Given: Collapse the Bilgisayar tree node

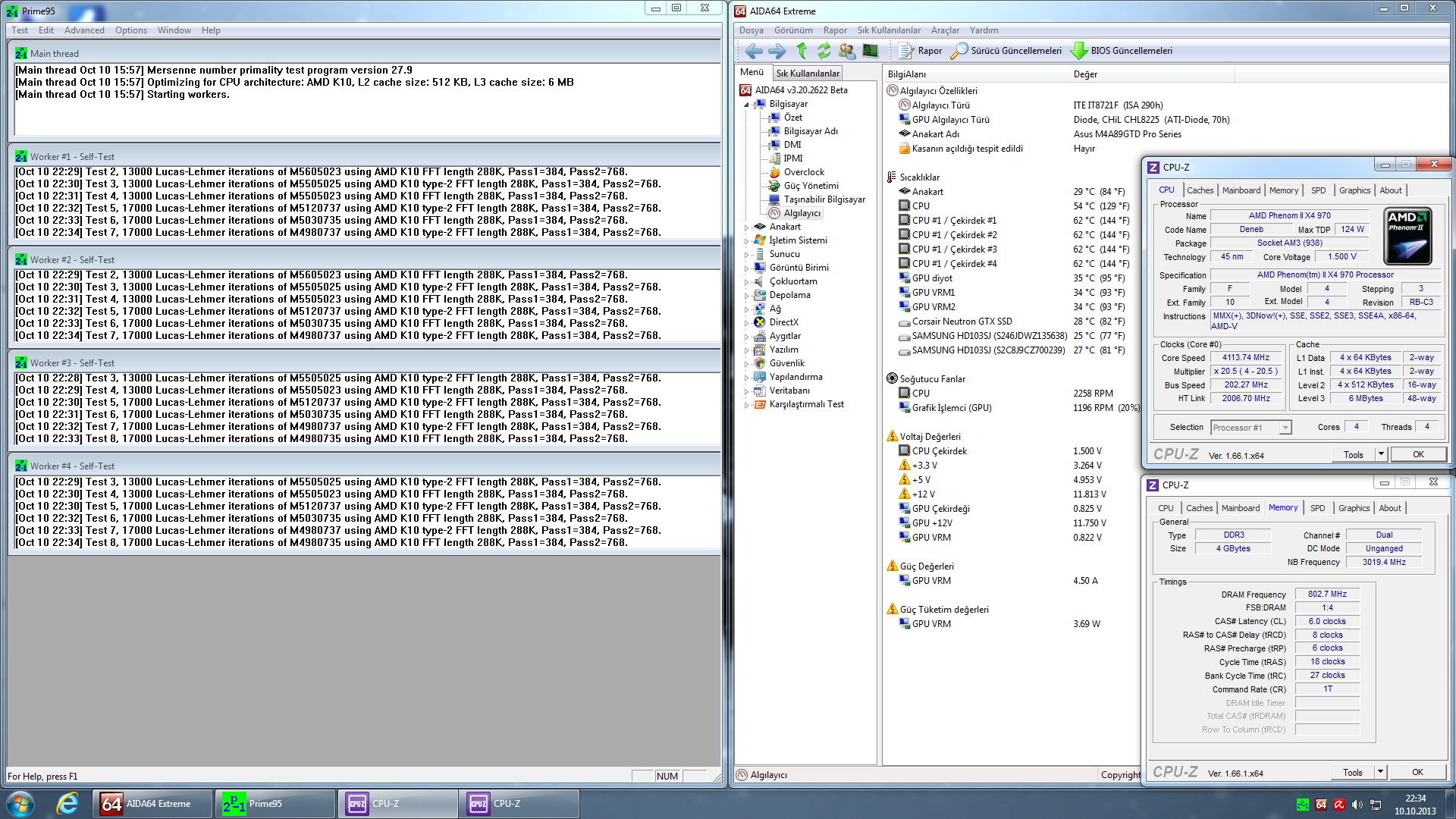Looking at the screenshot, I should pos(747,105).
